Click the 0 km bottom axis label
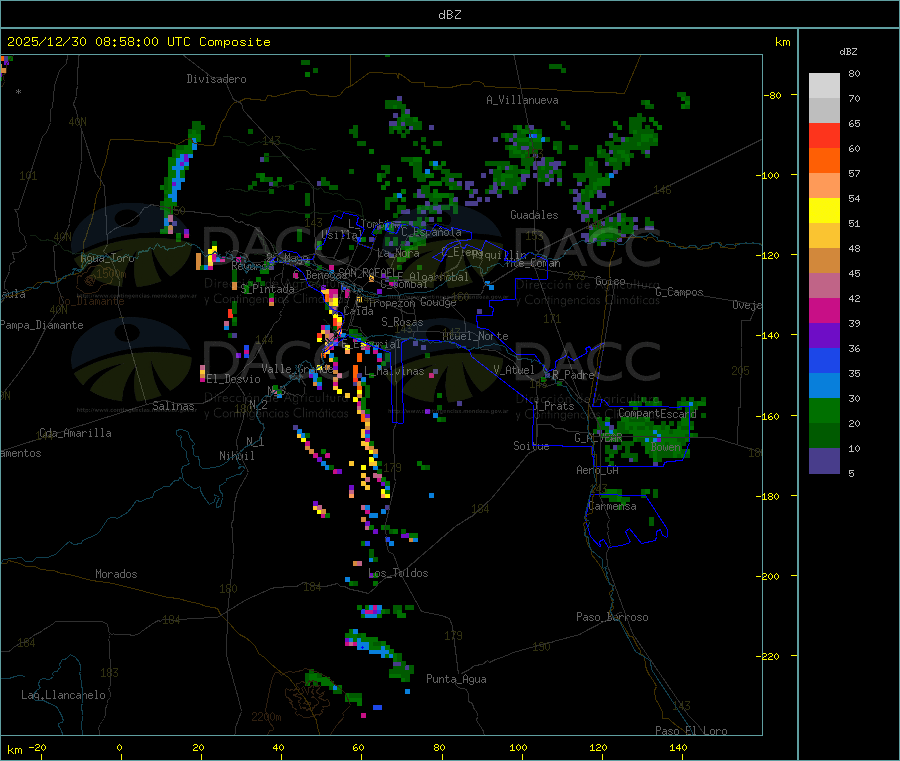 tap(119, 748)
